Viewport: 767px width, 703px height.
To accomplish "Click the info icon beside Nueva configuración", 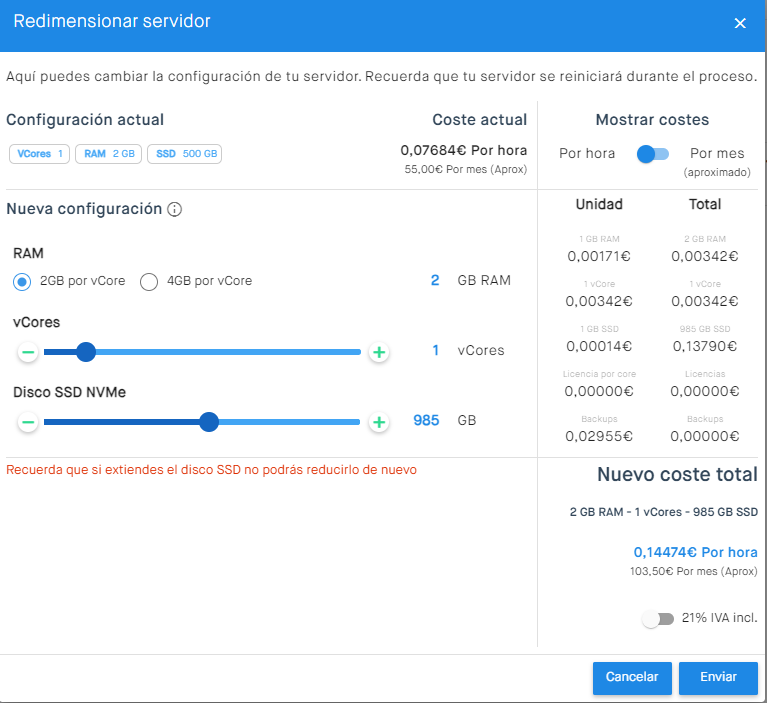I will [174, 210].
